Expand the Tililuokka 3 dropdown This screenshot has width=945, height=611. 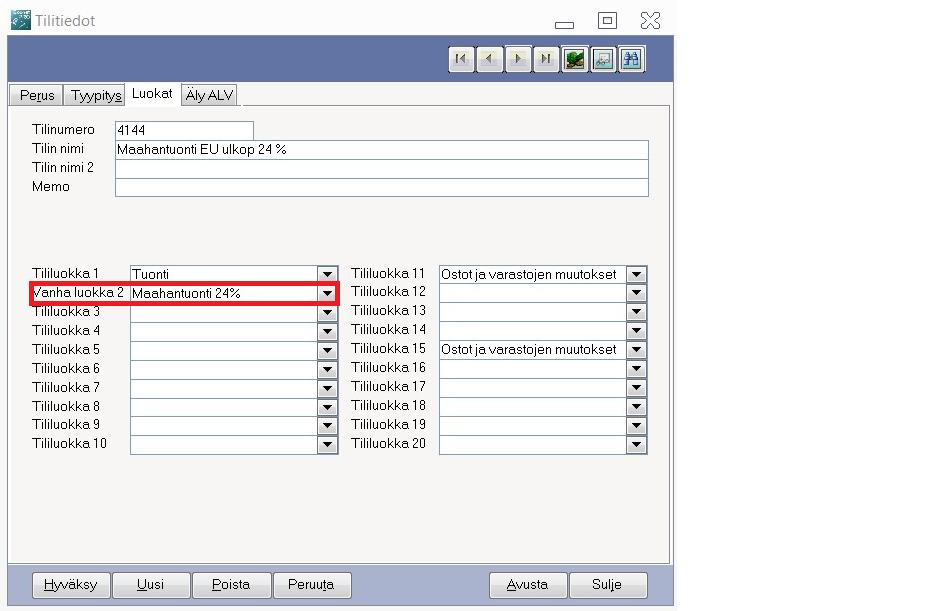coord(327,312)
